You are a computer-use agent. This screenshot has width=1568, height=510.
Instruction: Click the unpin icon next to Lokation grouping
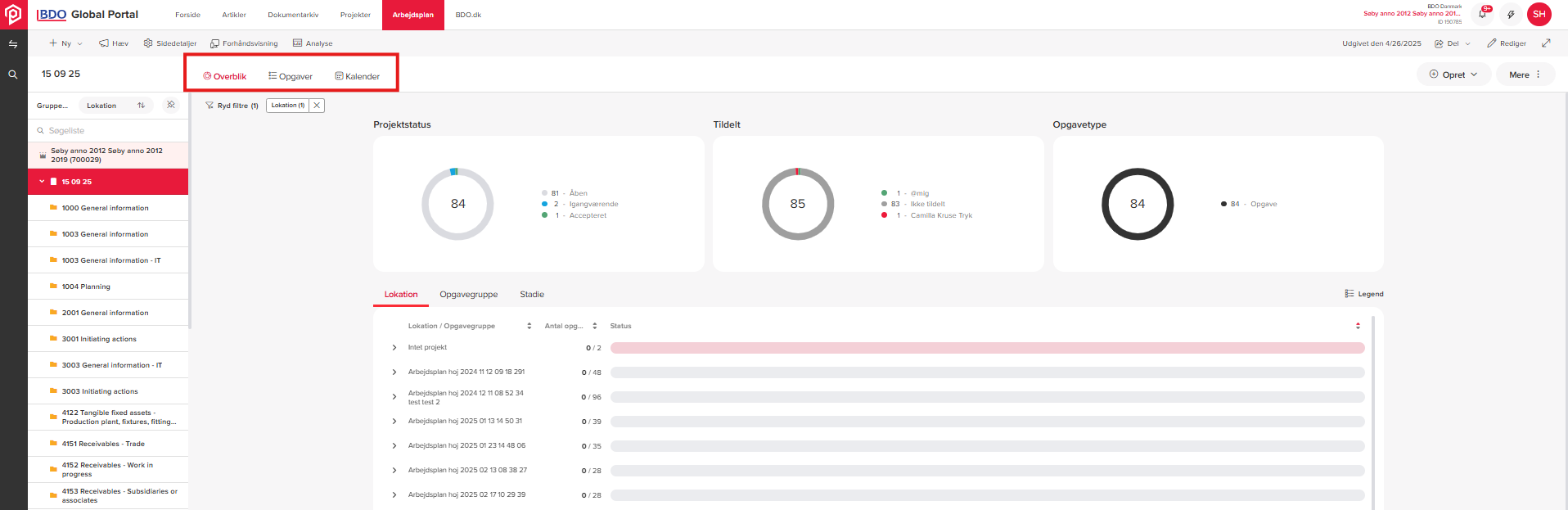coord(170,105)
